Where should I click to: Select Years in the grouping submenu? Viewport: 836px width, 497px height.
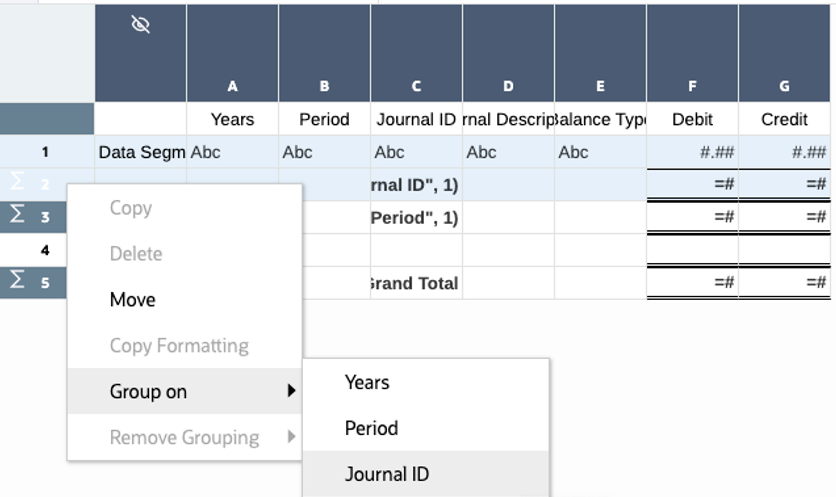pyautogui.click(x=367, y=382)
